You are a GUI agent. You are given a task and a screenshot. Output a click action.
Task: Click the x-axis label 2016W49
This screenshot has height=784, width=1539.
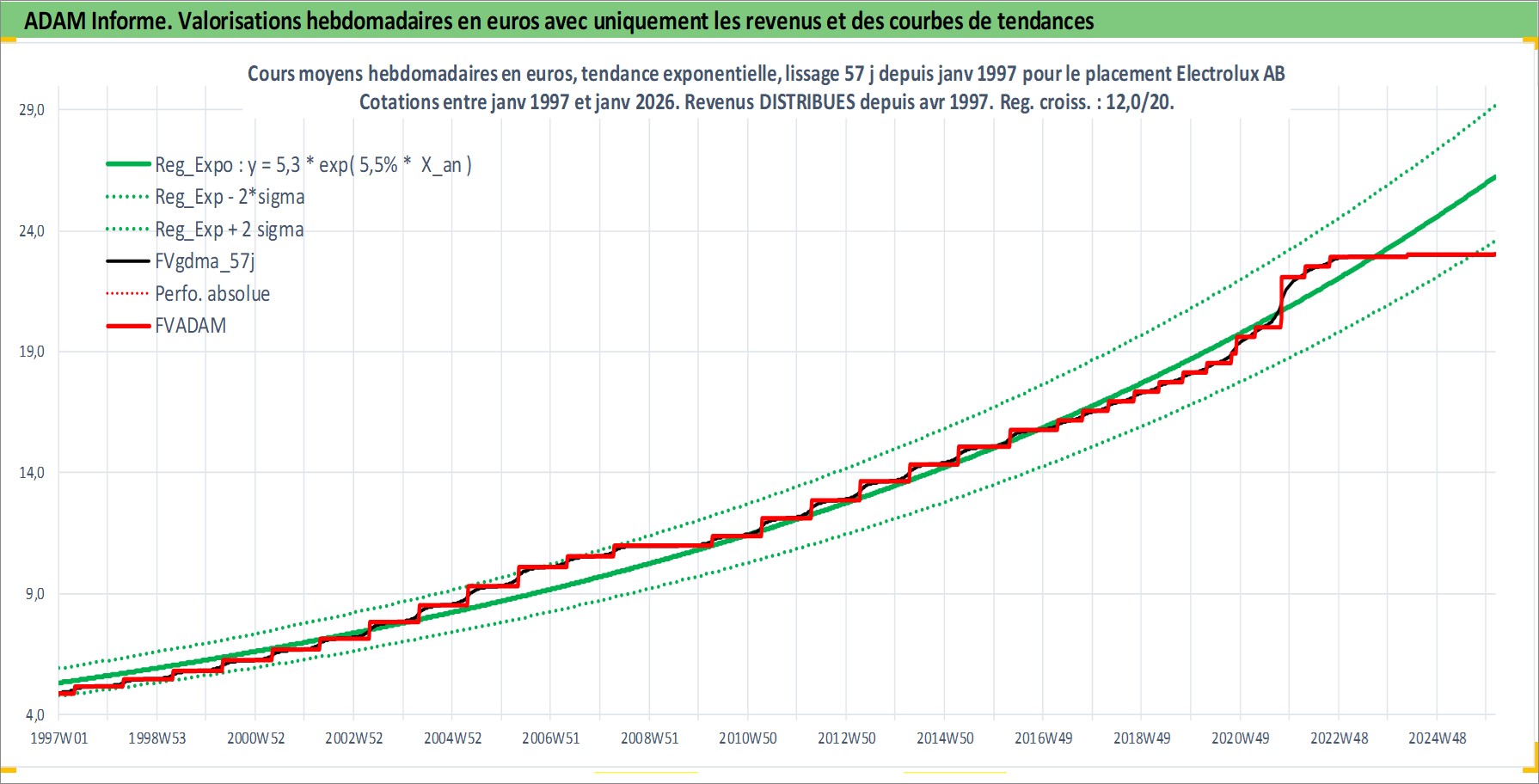pyautogui.click(x=1044, y=738)
